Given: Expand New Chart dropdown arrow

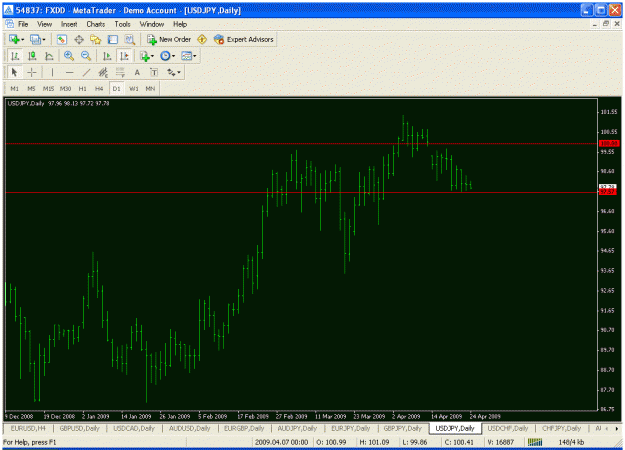Looking at the screenshot, I should tap(23, 39).
